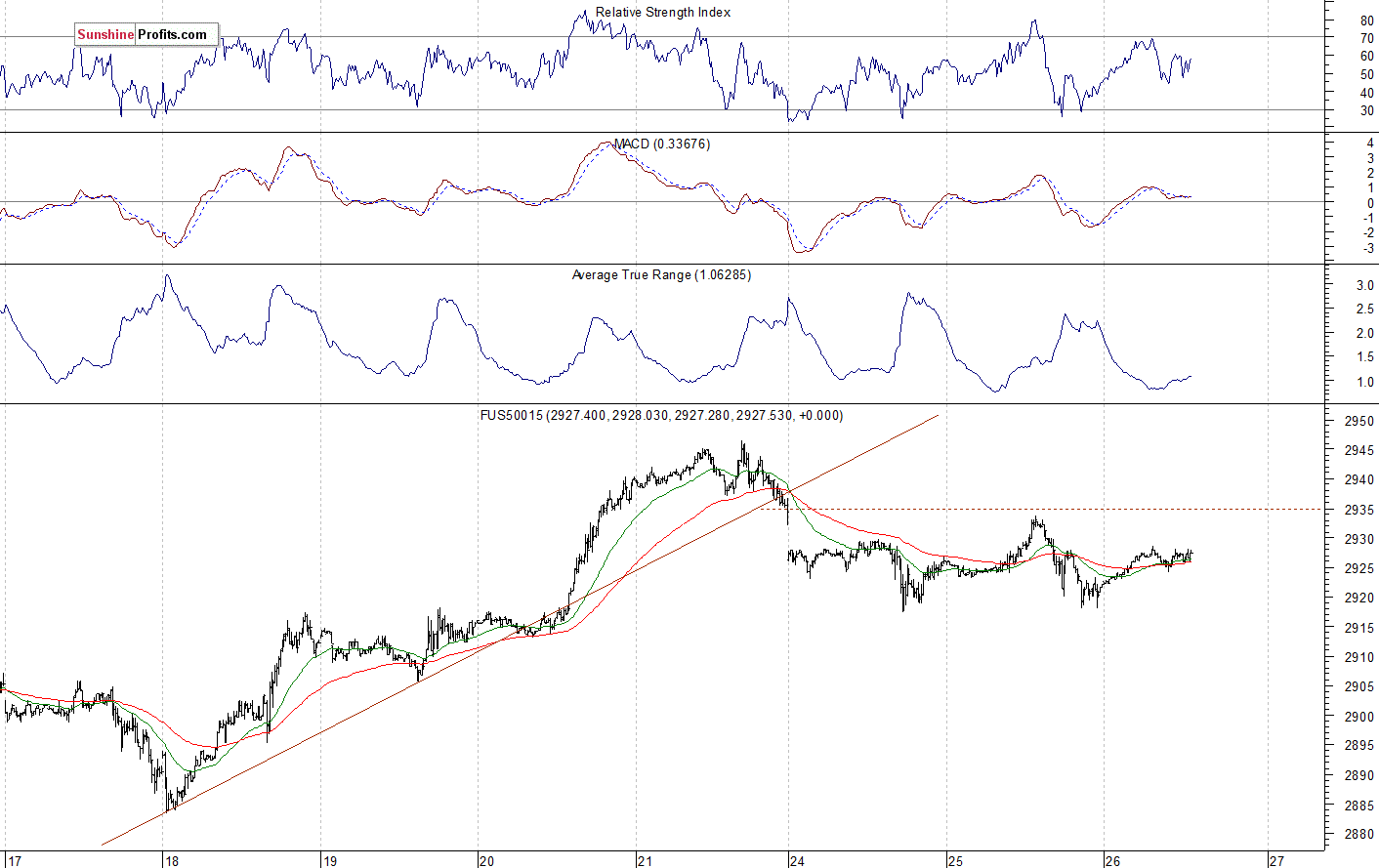Click date label 27 on time axis

(x=1276, y=861)
